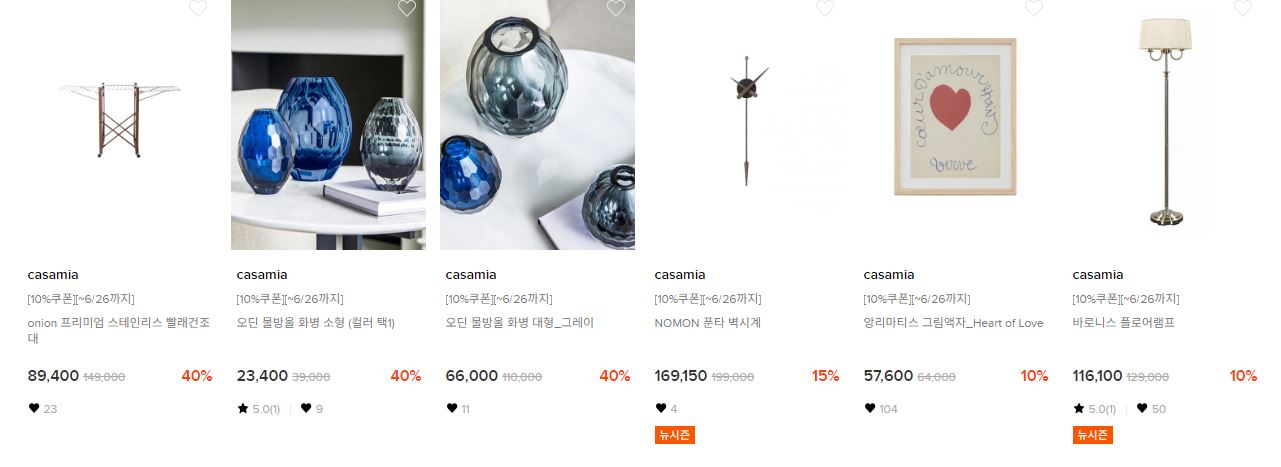Add the drying rack to wishlist via heart icon
Viewport: 1281px width, 467px height.
pyautogui.click(x=198, y=8)
